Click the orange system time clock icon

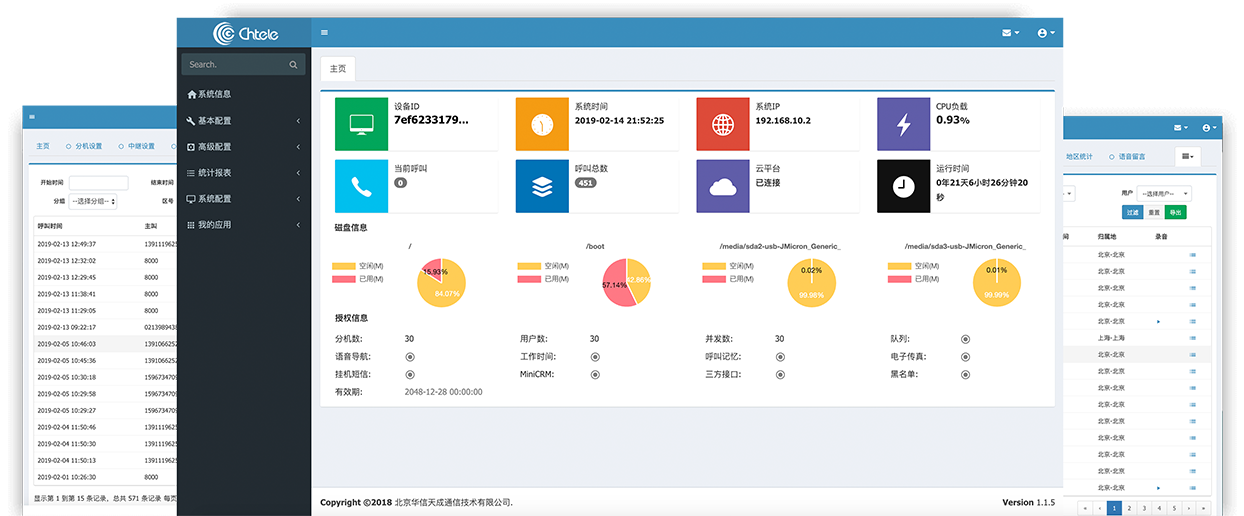tap(541, 125)
